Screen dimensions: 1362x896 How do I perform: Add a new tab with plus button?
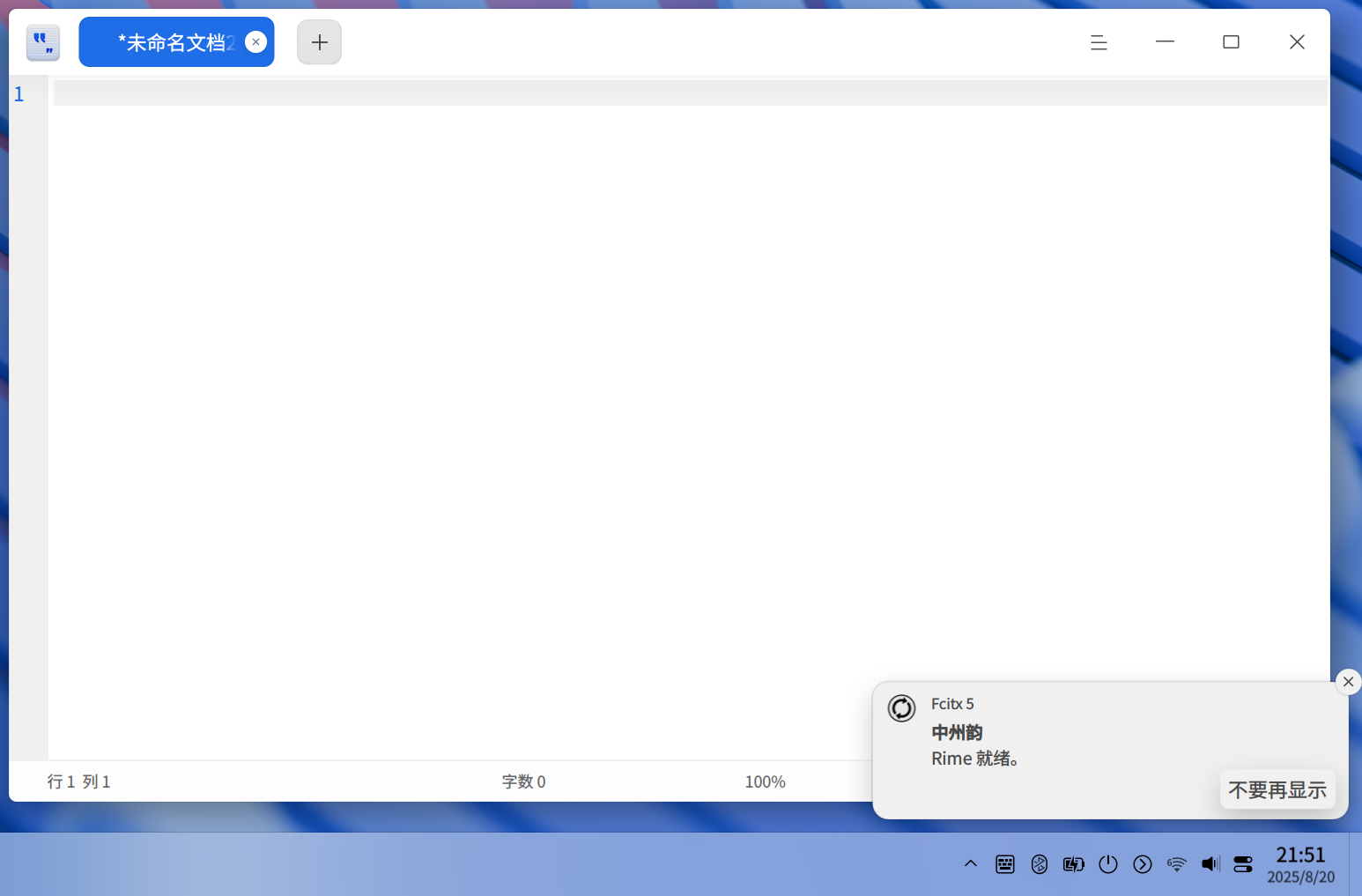click(x=319, y=42)
